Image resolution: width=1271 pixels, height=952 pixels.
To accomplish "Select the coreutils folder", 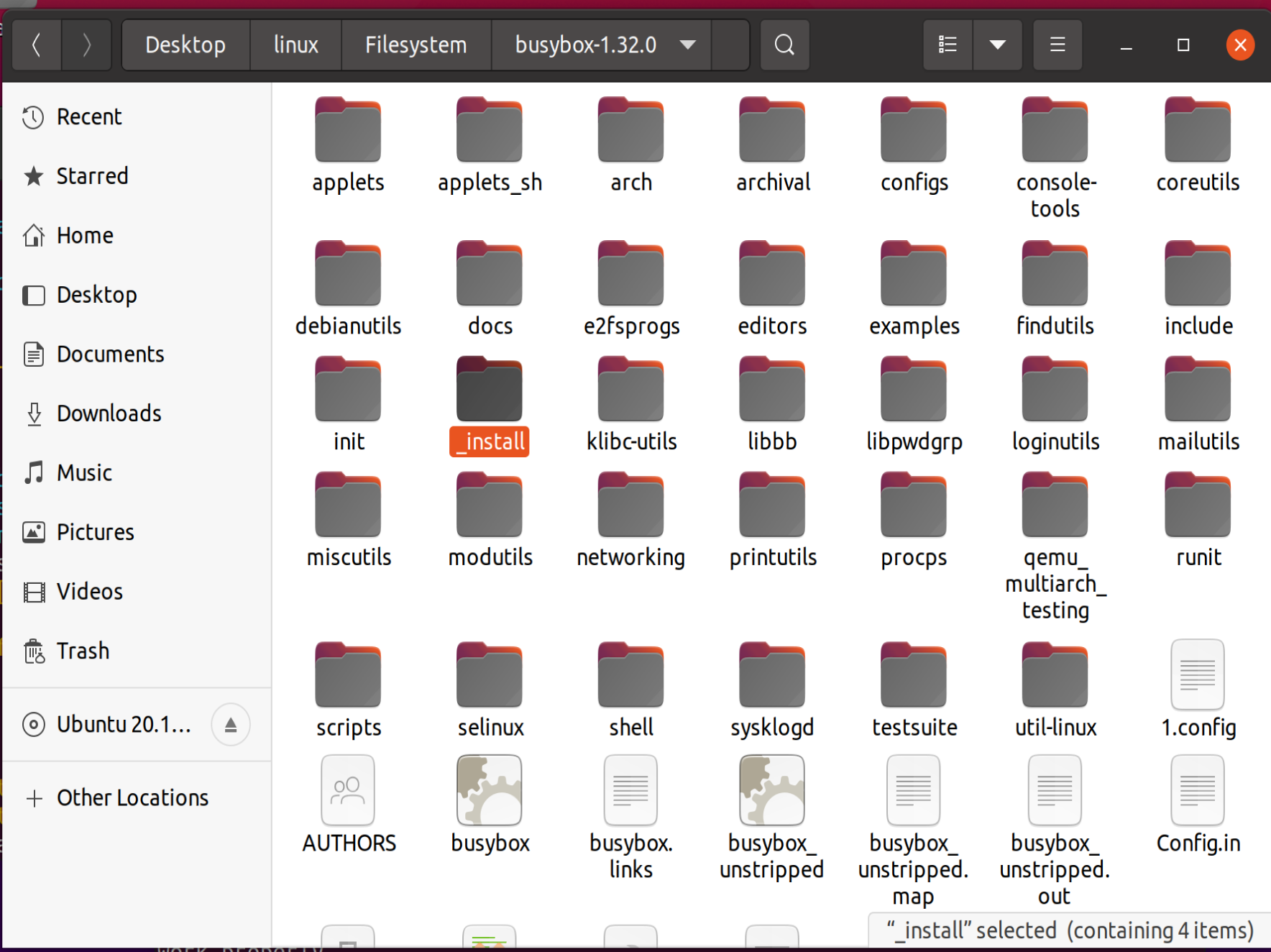I will click(x=1198, y=145).
